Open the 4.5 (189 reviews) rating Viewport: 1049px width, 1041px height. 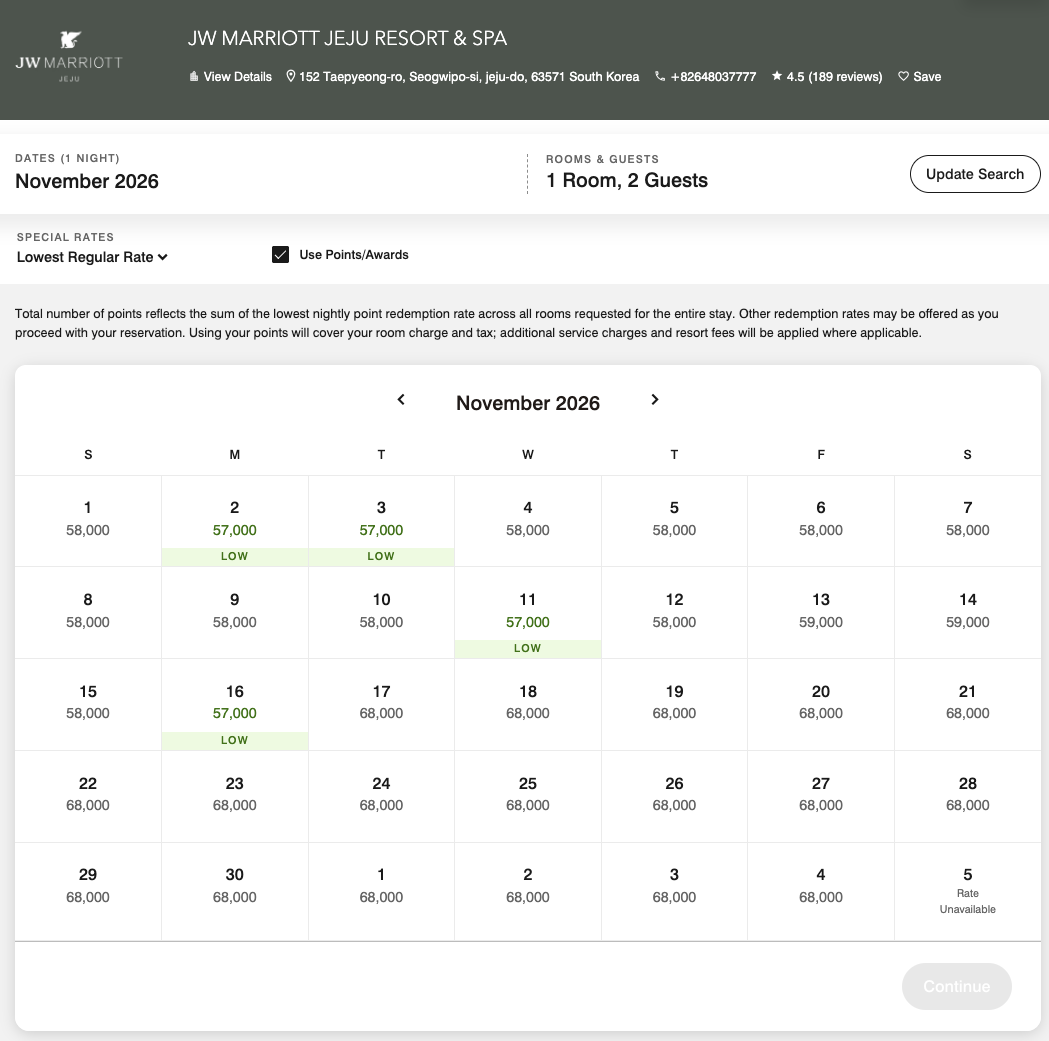pos(827,77)
